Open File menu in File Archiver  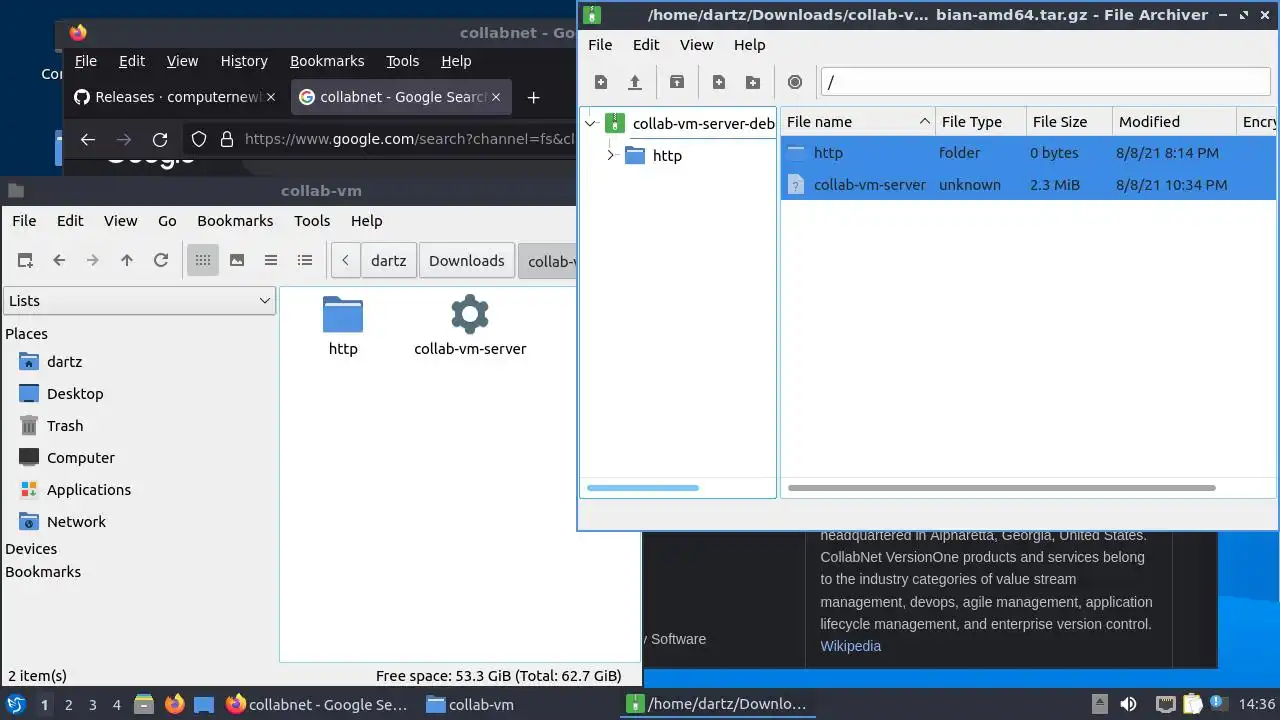pyautogui.click(x=600, y=44)
